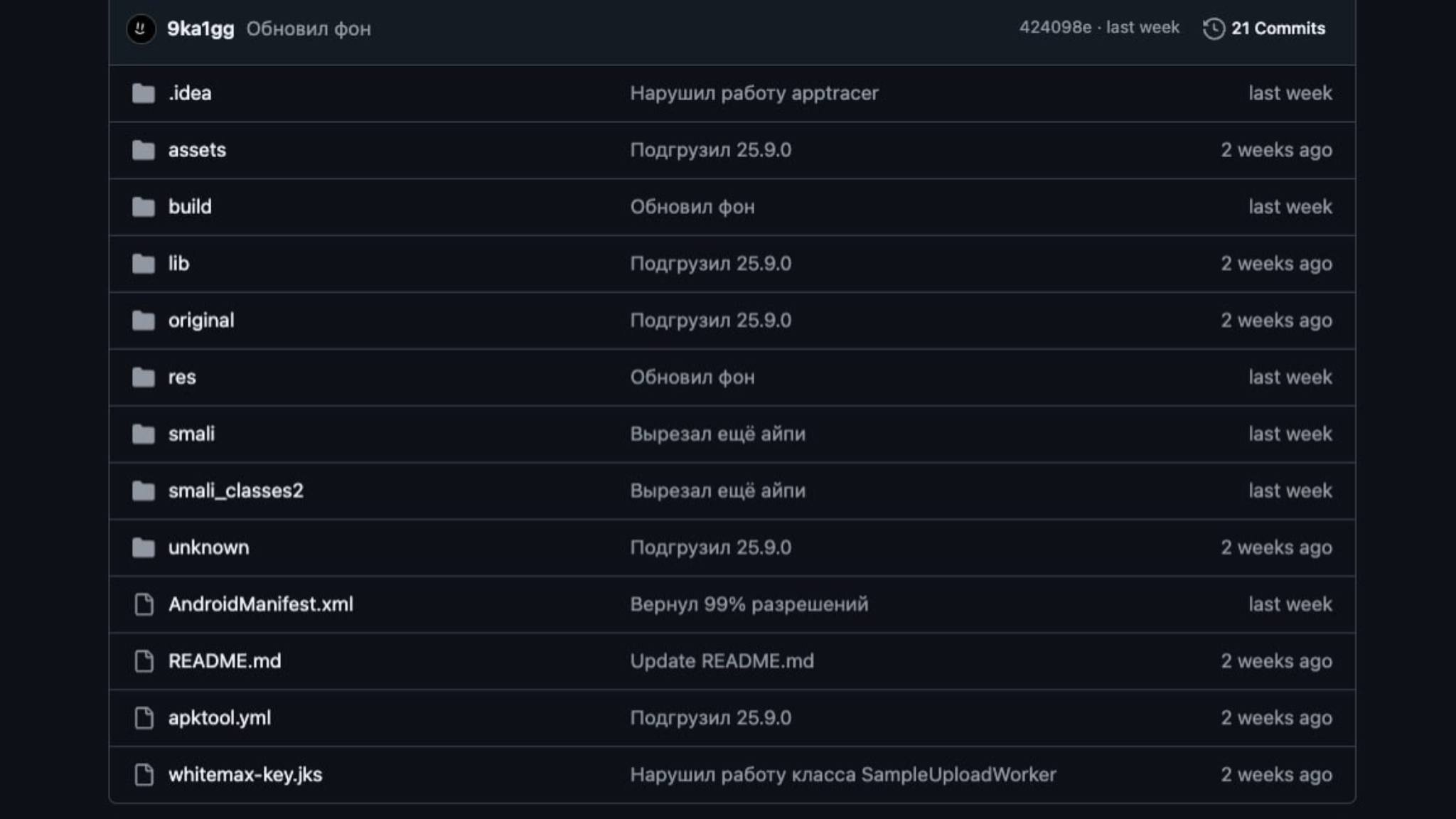
Task: Open commit Вернул 99% разрешений
Action: coord(749,604)
